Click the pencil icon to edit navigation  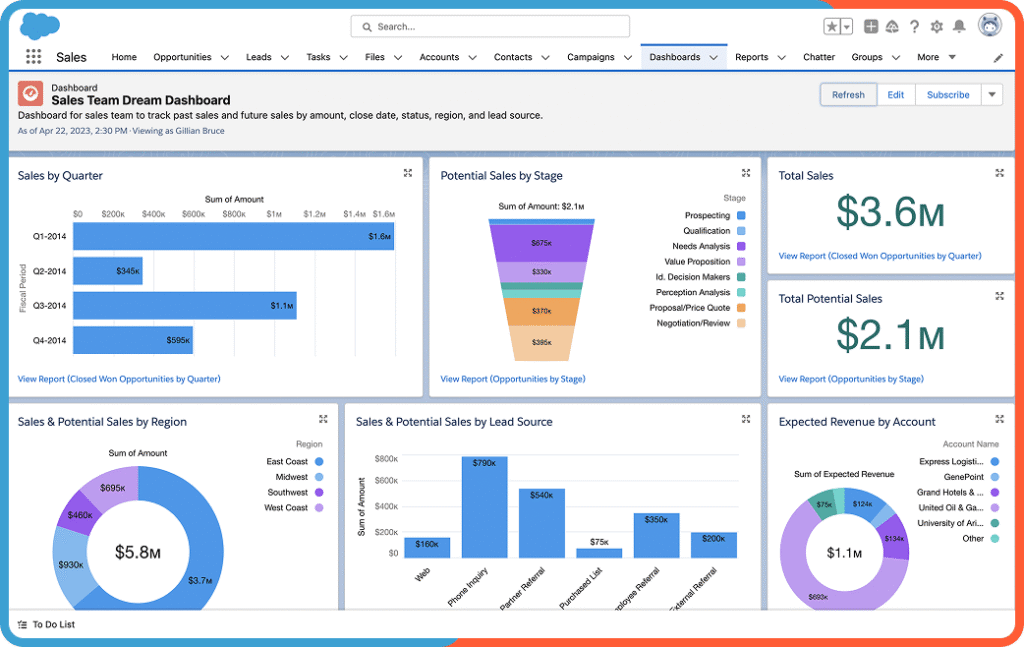997,58
